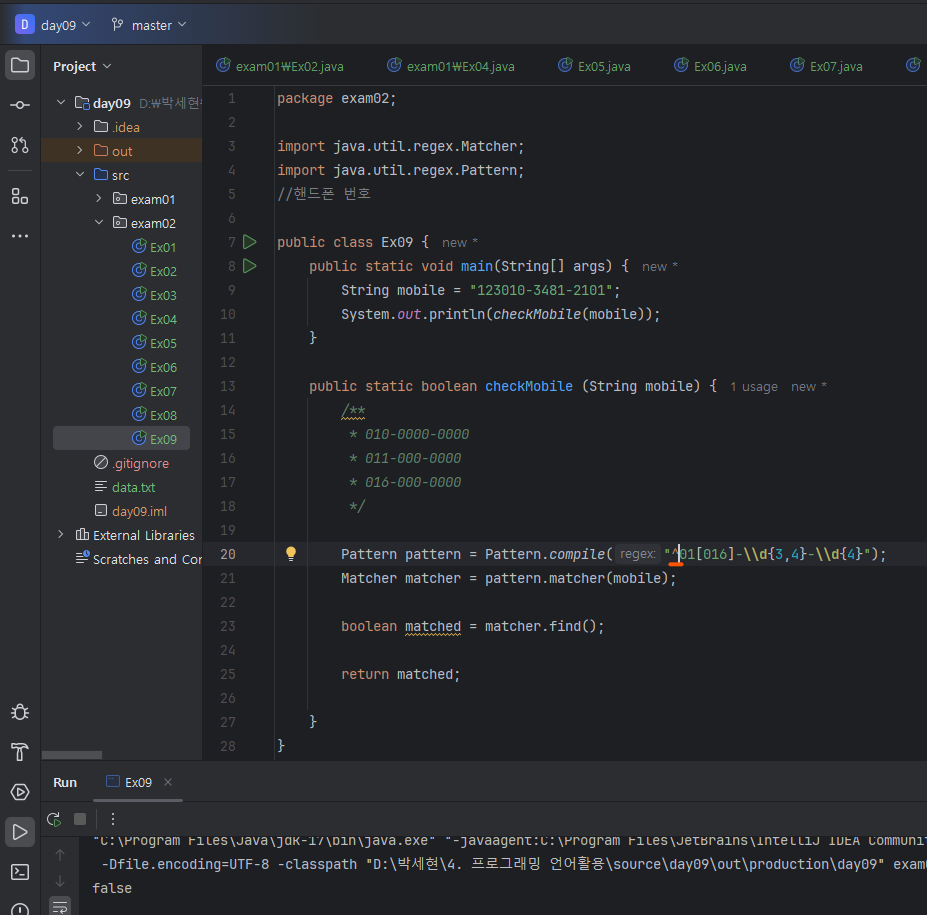Expand the exam01 package in tree
Viewport: 927px width, 915px height.
coord(99,199)
